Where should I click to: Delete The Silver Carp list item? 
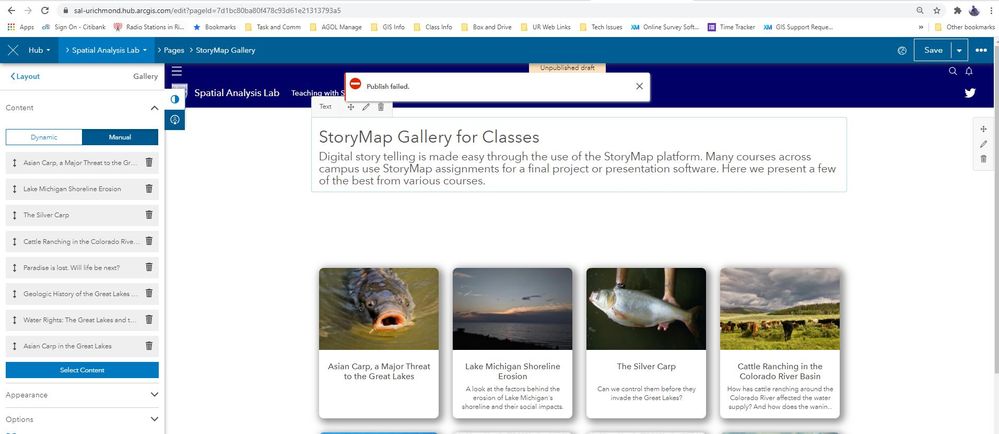(x=149, y=215)
